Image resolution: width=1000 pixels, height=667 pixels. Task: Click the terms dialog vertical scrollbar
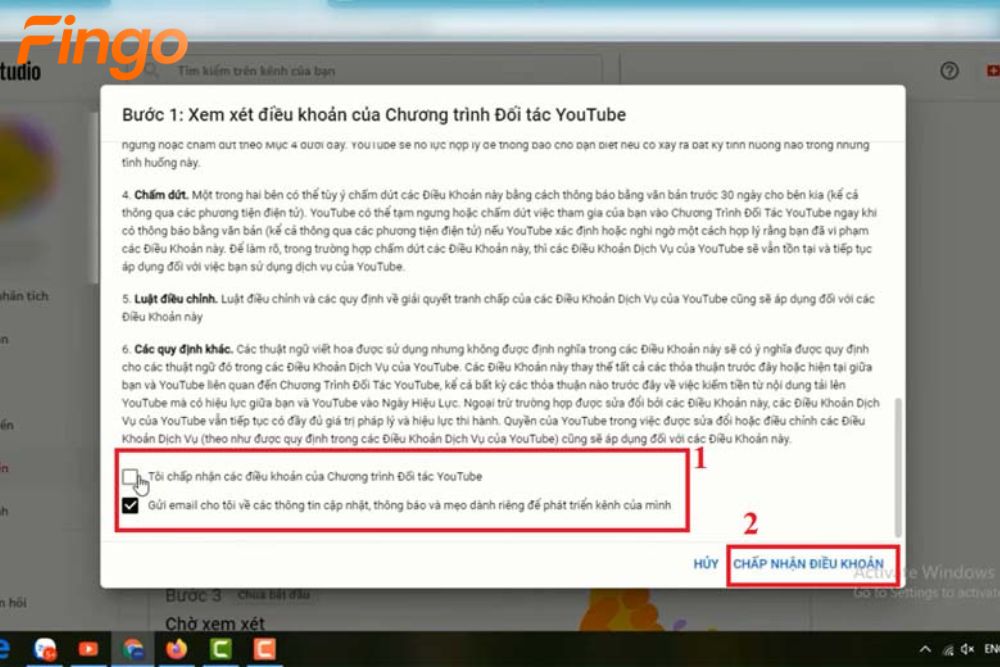[x=898, y=467]
